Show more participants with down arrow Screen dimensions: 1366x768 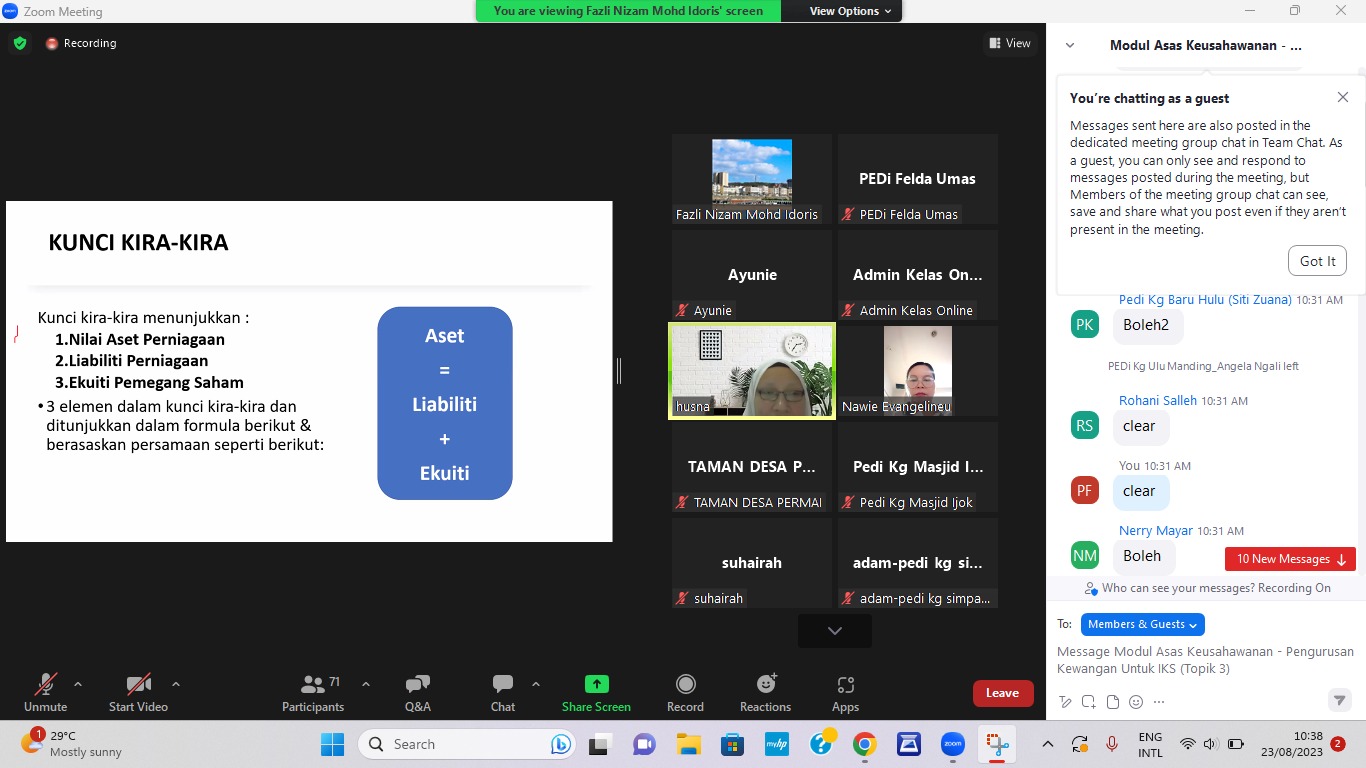coord(835,631)
